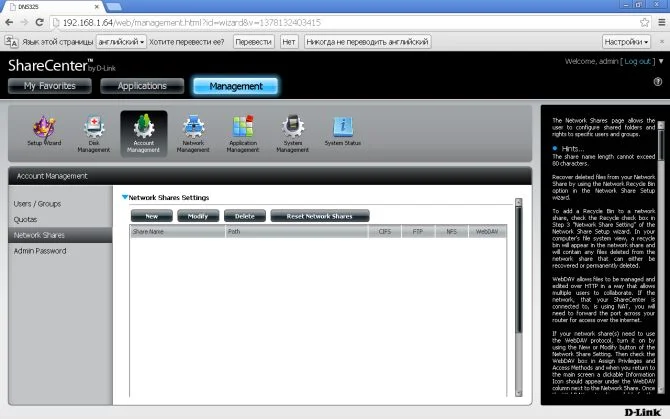Open Application Management
This screenshot has width=670, height=419.
243,132
